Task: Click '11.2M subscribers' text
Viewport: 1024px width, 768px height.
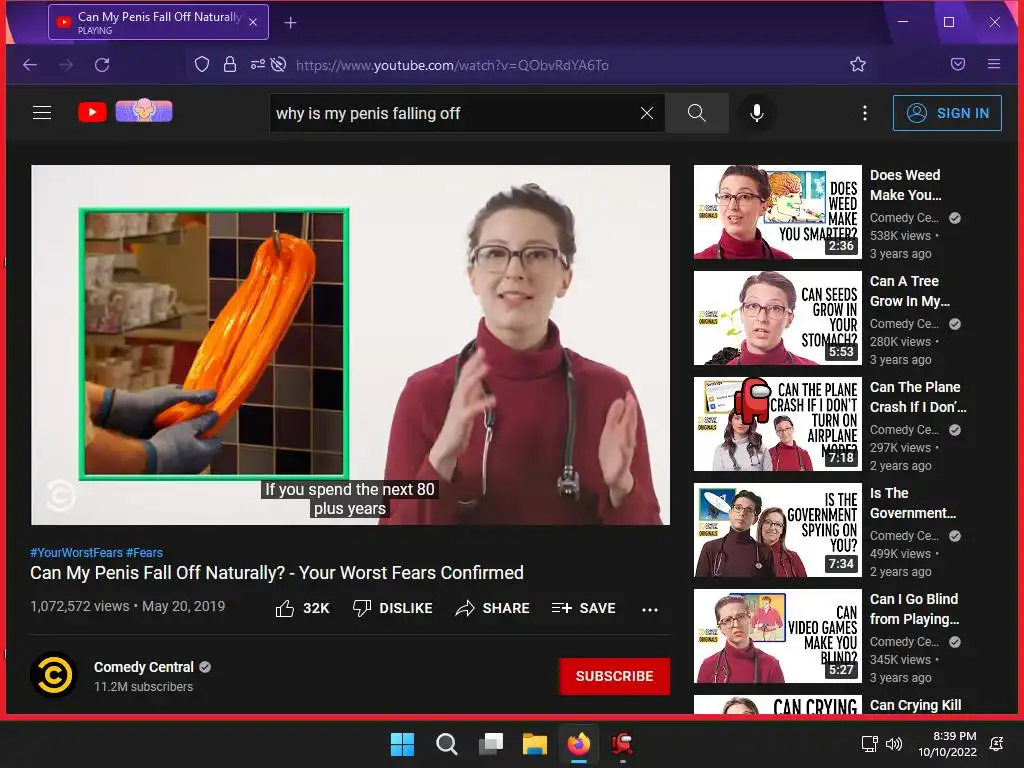Action: click(144, 686)
